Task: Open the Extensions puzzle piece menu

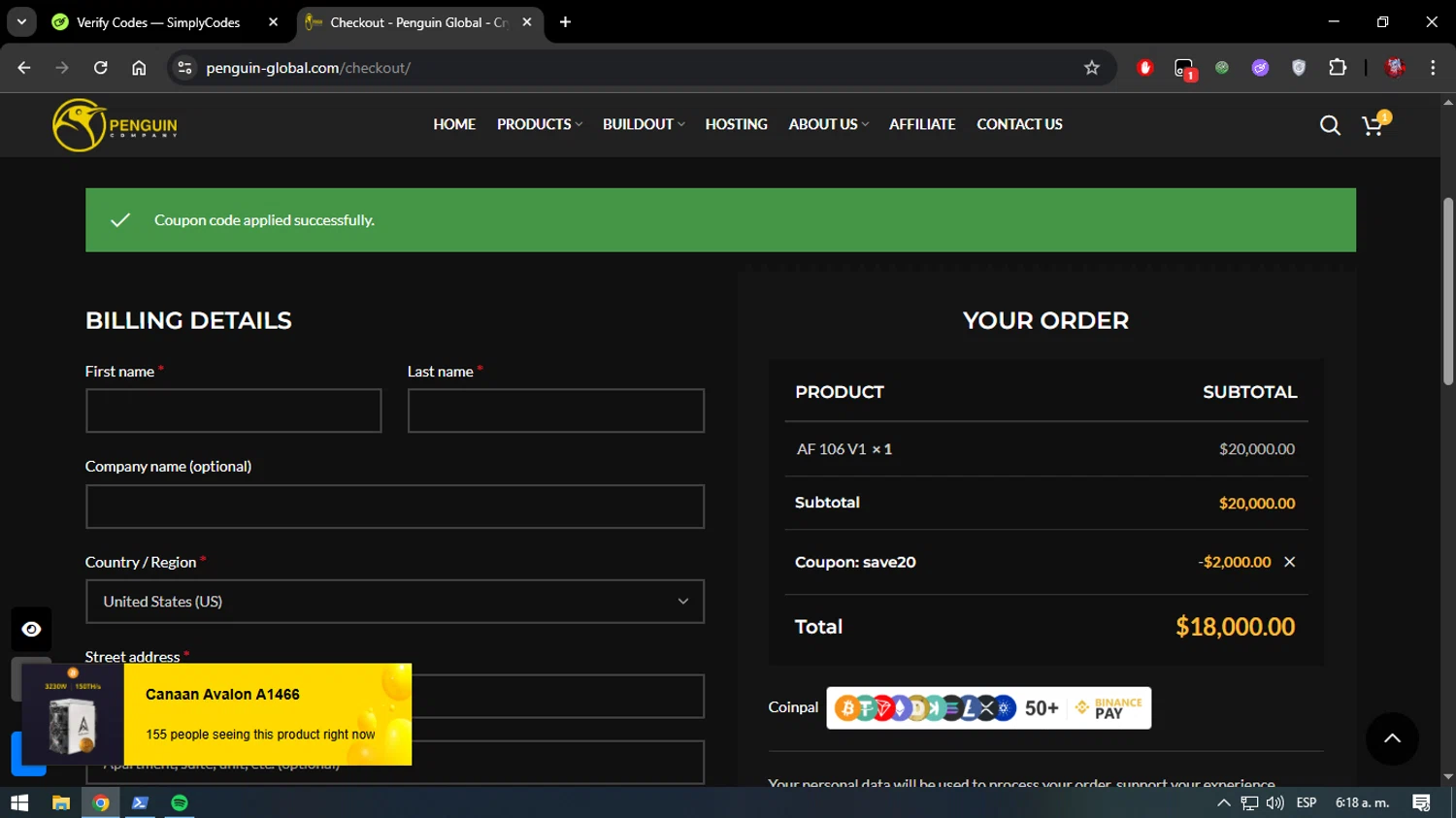Action: coord(1338,68)
